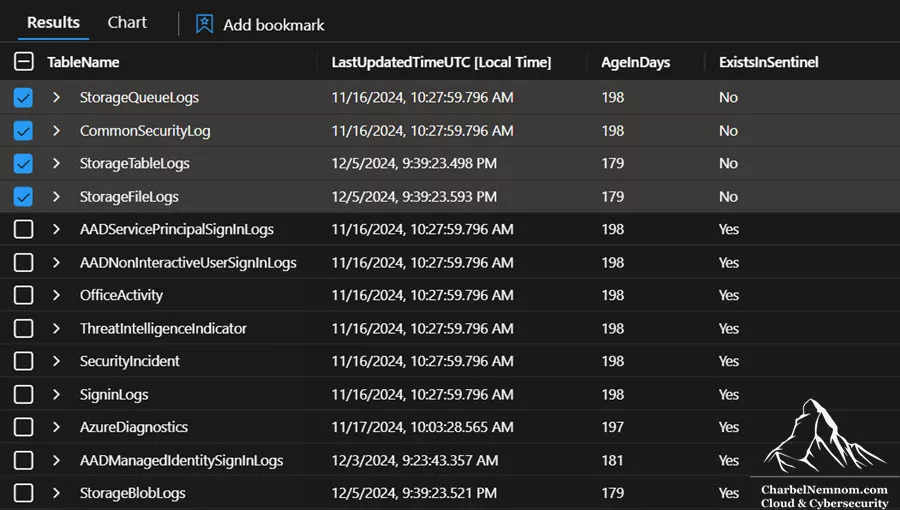Sort by the ExistsInSentinel column header

[x=769, y=62]
